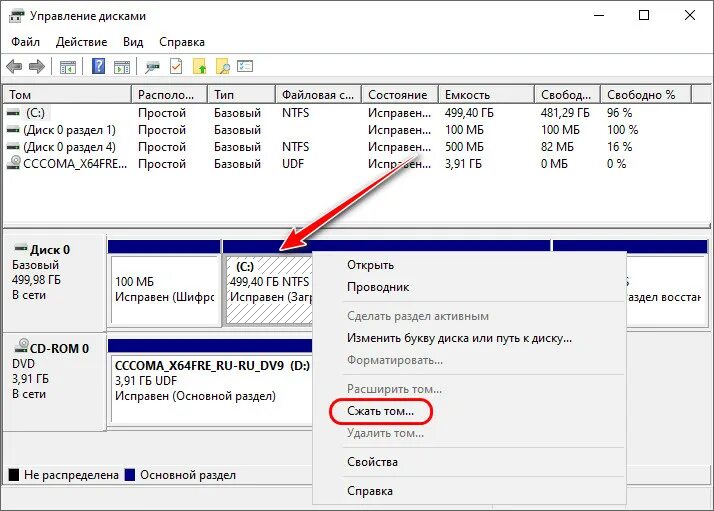Click the CD-ROM 0 DVD label panel
The height and width of the screenshot is (511, 714).
[x=55, y=382]
